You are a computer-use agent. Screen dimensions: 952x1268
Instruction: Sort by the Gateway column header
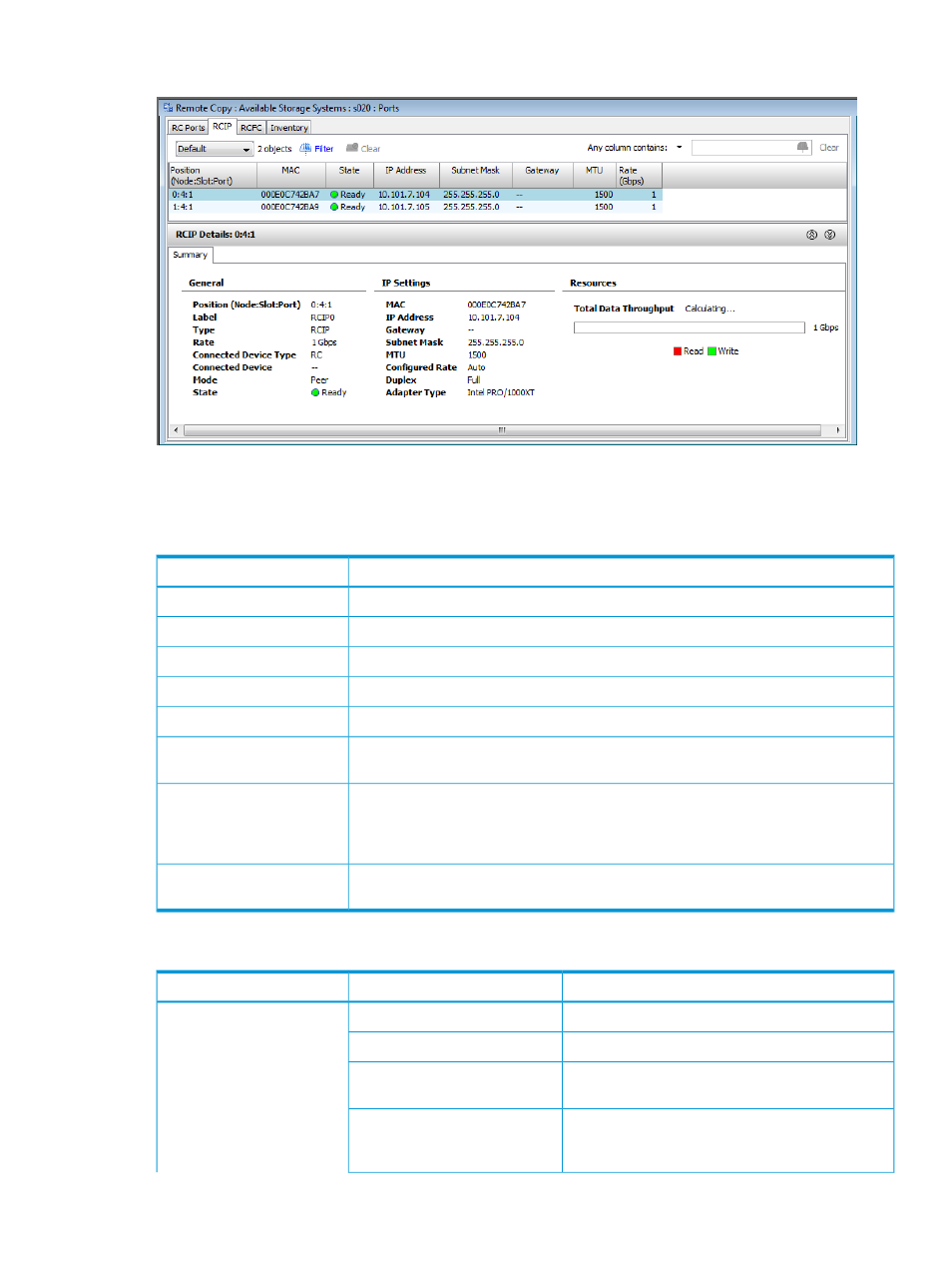(543, 175)
